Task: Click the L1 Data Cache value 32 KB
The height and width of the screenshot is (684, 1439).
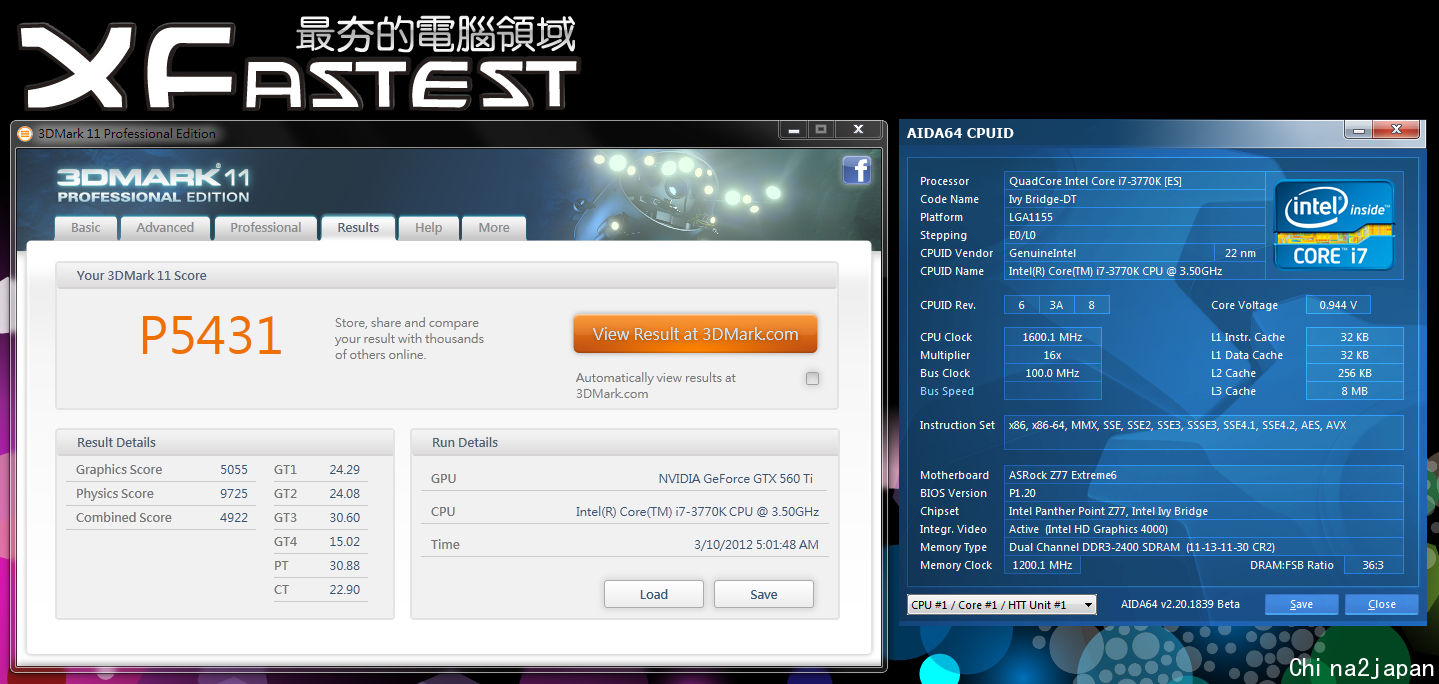Action: pyautogui.click(x=1355, y=355)
